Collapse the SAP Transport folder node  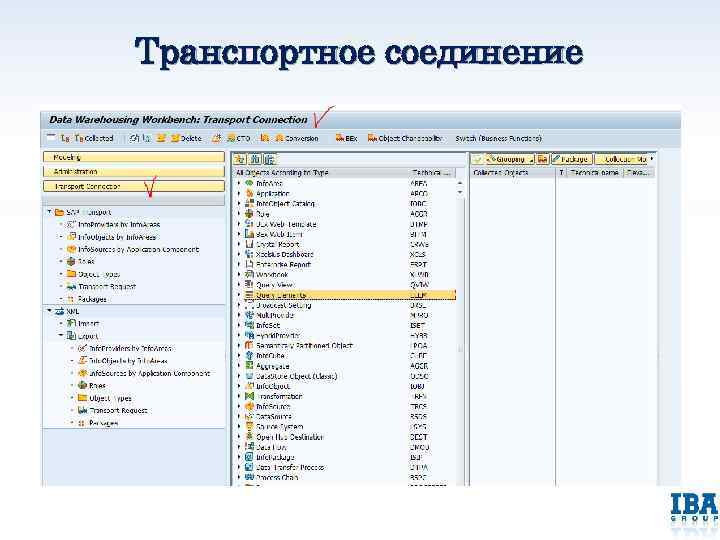pyautogui.click(x=50, y=212)
